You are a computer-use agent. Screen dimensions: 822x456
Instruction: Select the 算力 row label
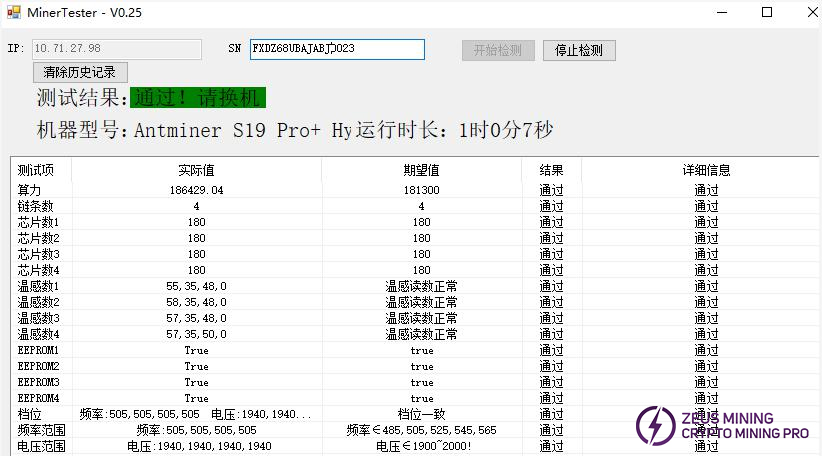(x=29, y=190)
